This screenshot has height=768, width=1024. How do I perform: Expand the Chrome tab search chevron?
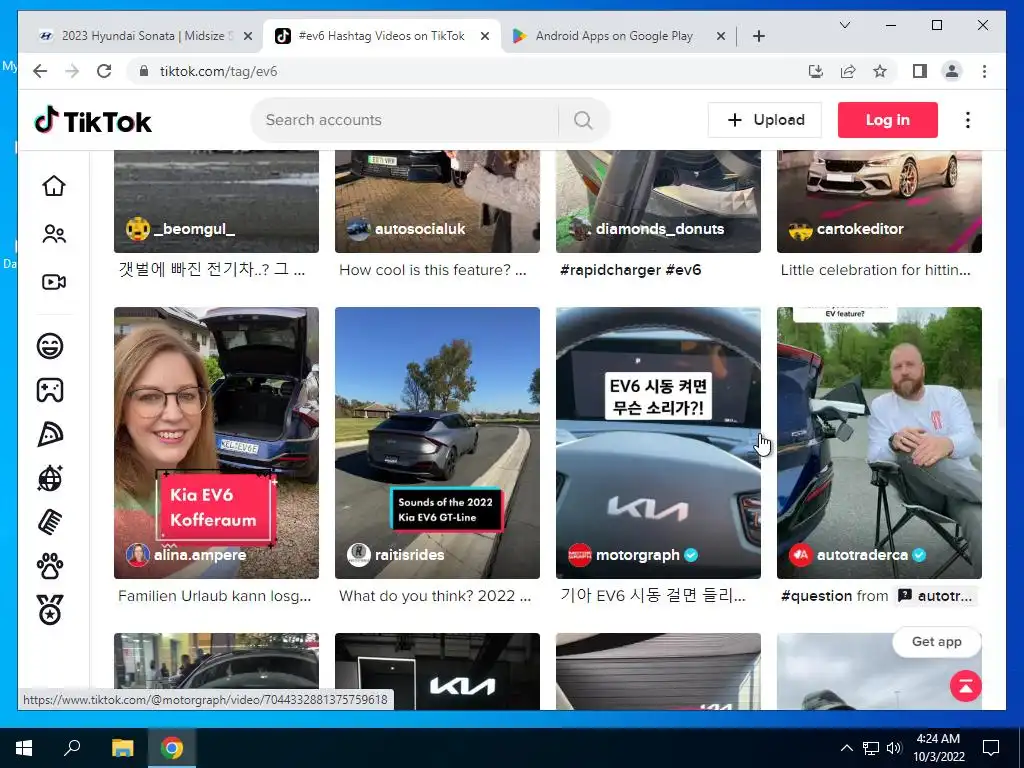(845, 25)
